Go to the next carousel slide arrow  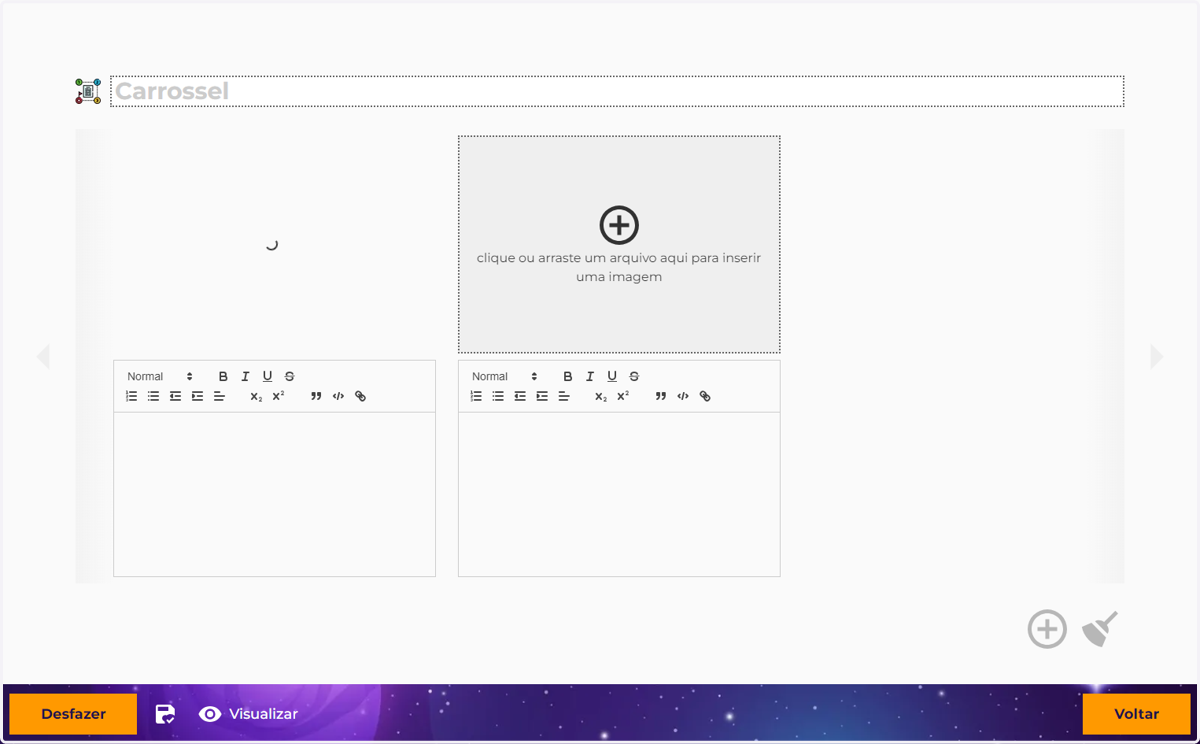click(x=1157, y=356)
